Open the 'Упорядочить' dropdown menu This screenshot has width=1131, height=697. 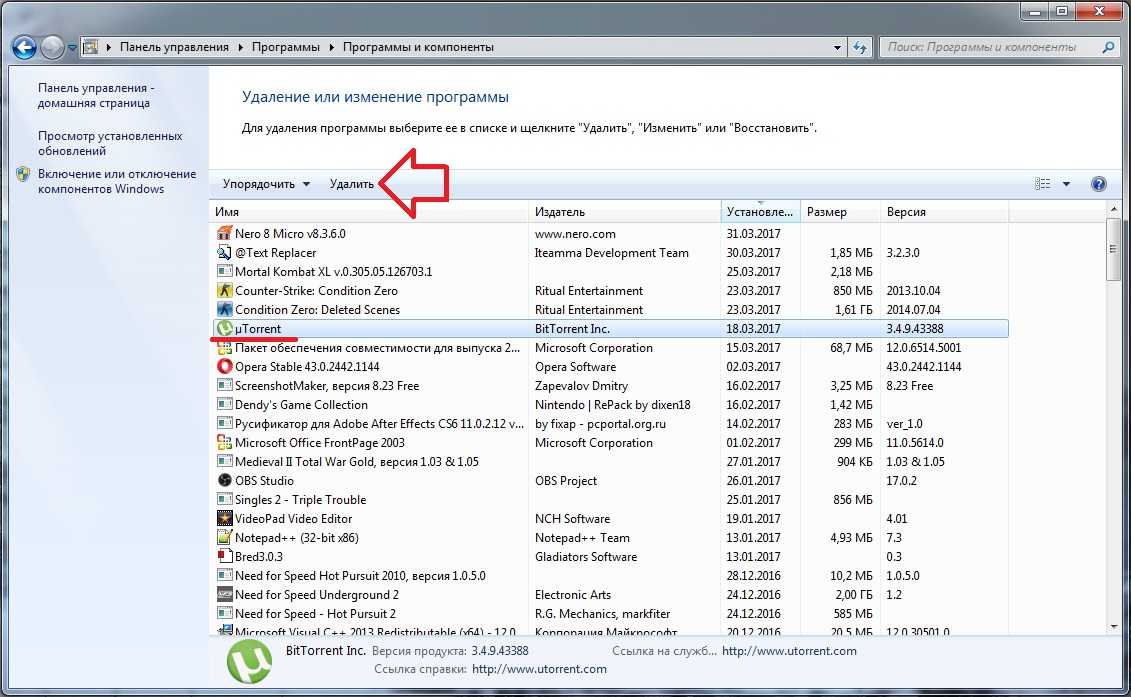[x=266, y=184]
